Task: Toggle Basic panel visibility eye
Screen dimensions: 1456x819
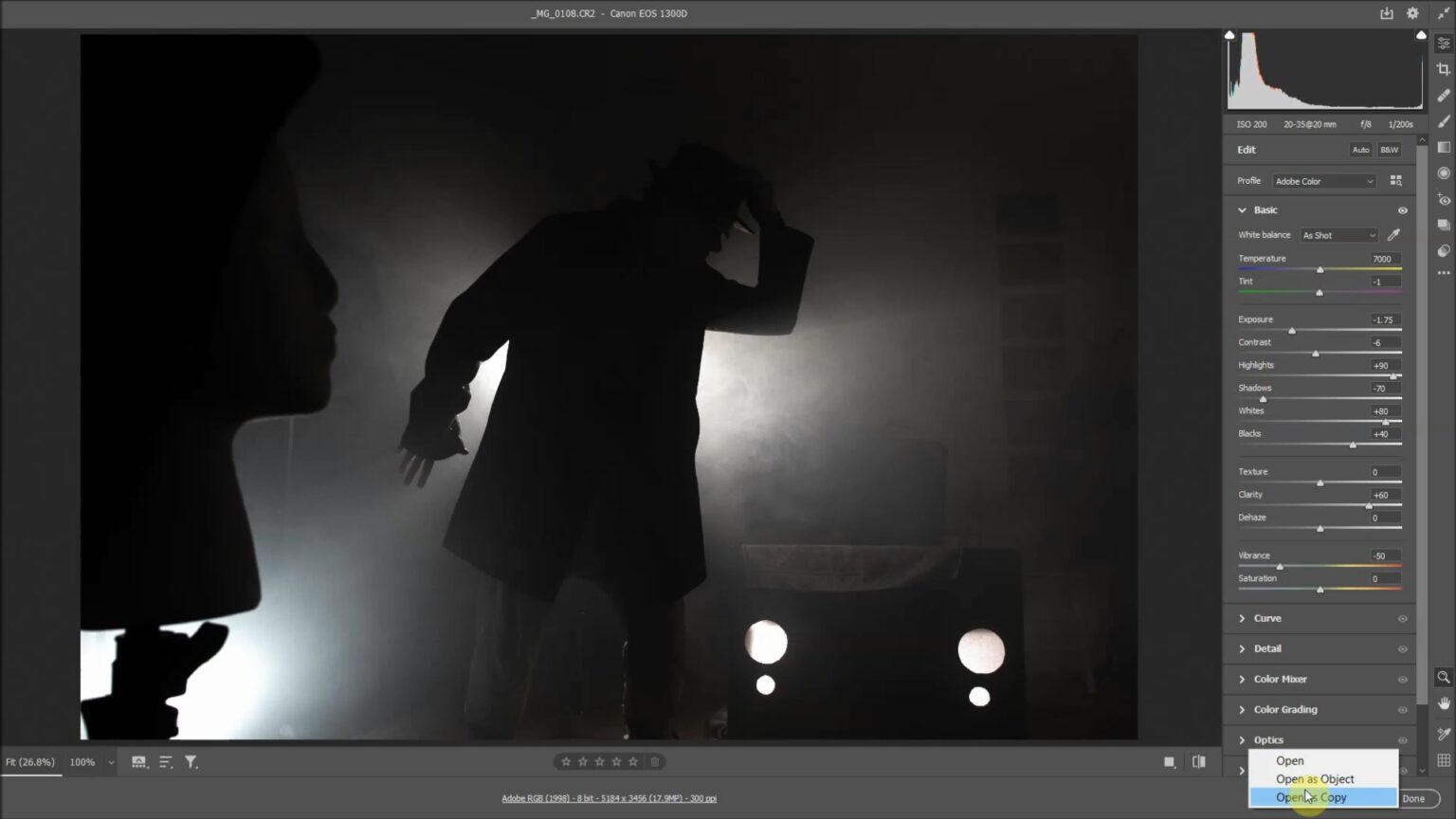Action: tap(1403, 209)
